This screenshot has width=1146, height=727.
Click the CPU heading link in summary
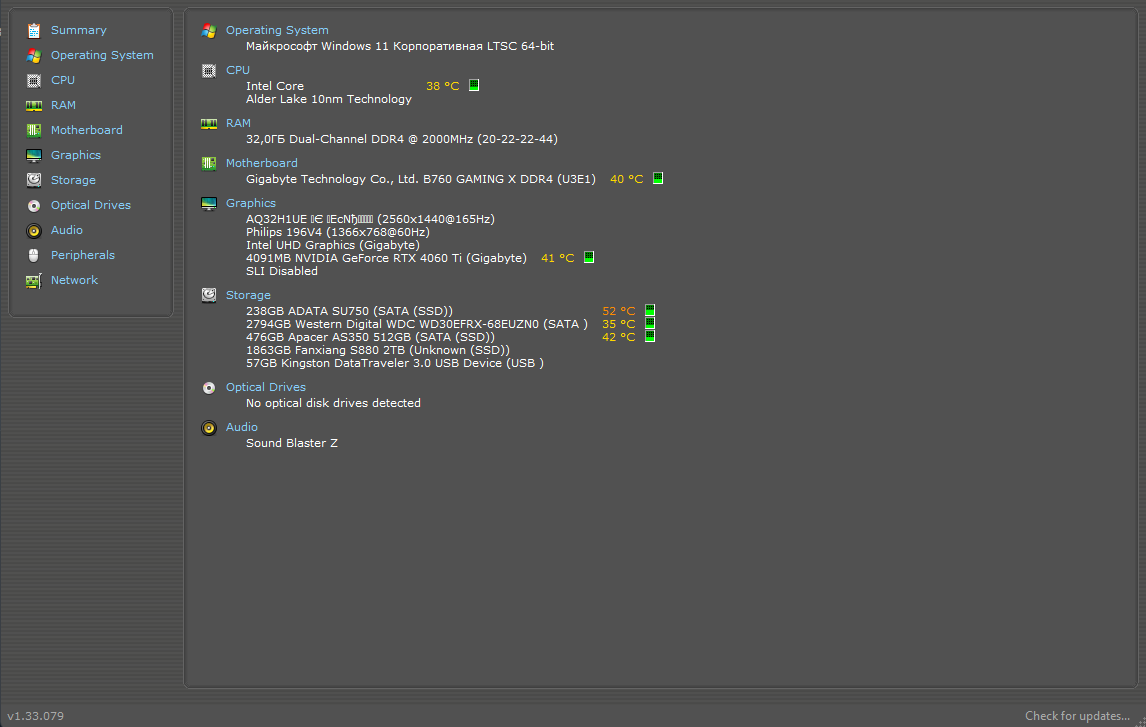click(x=238, y=70)
